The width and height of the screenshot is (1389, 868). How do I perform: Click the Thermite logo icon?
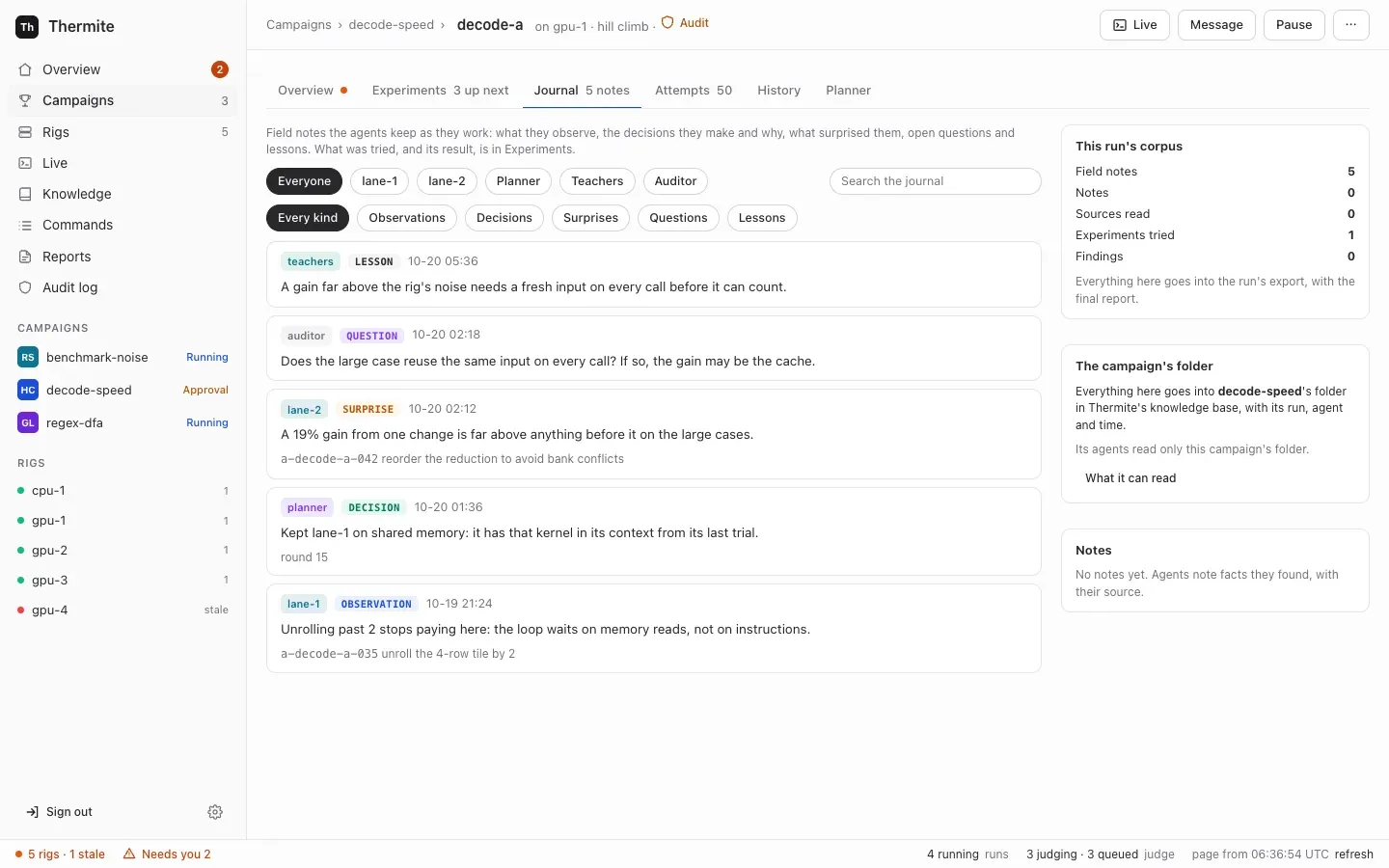coord(27,27)
